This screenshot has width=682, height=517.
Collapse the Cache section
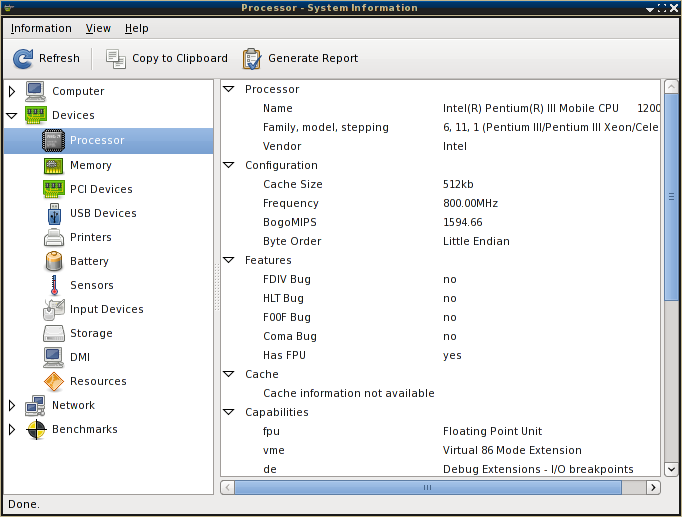[229, 374]
